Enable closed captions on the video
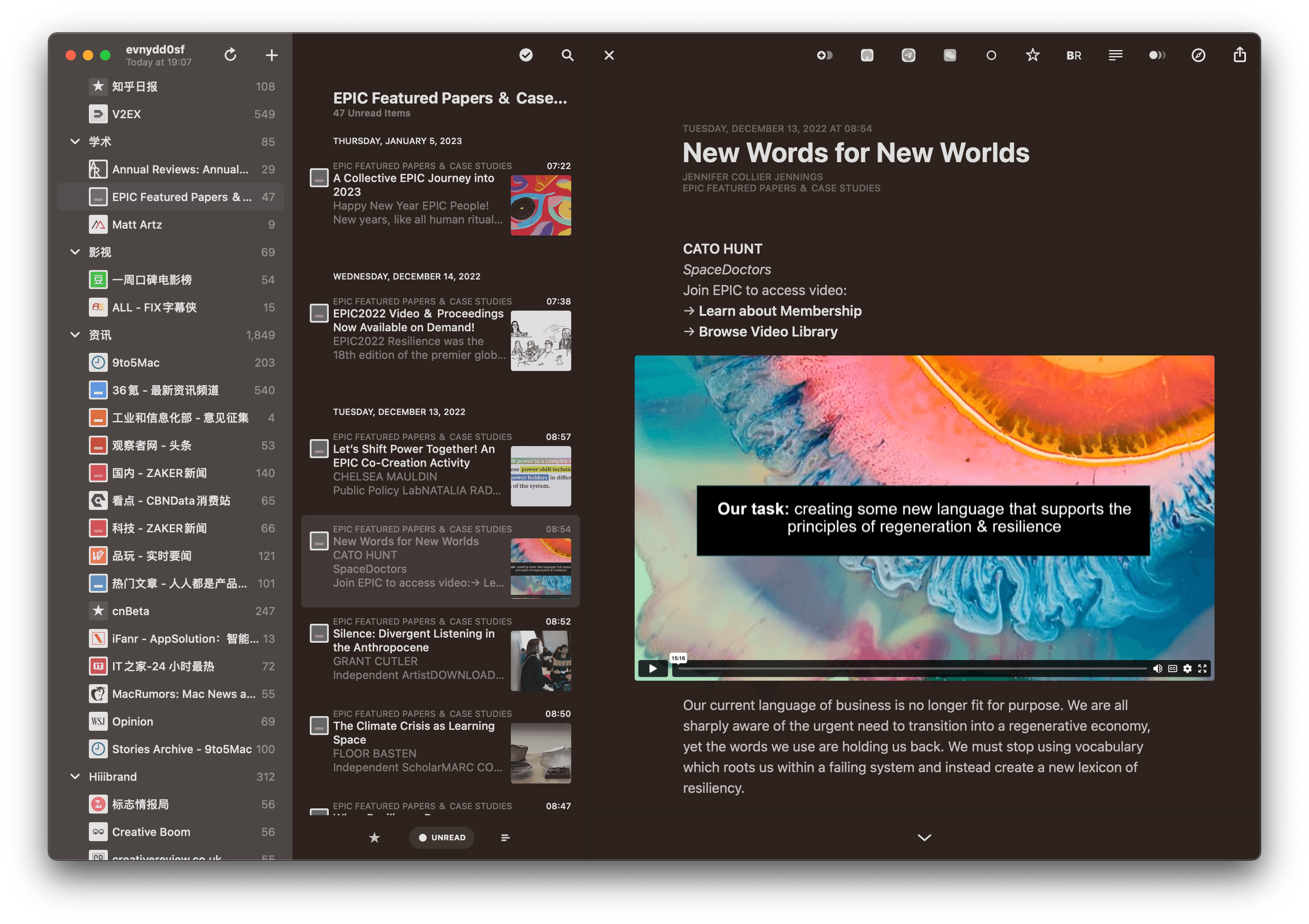1309x924 pixels. (x=1172, y=668)
